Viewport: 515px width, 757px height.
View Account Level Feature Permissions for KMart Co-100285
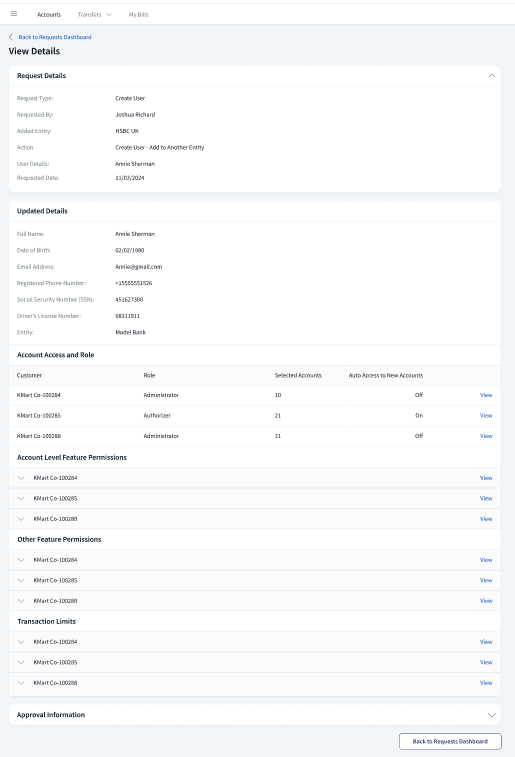486,498
